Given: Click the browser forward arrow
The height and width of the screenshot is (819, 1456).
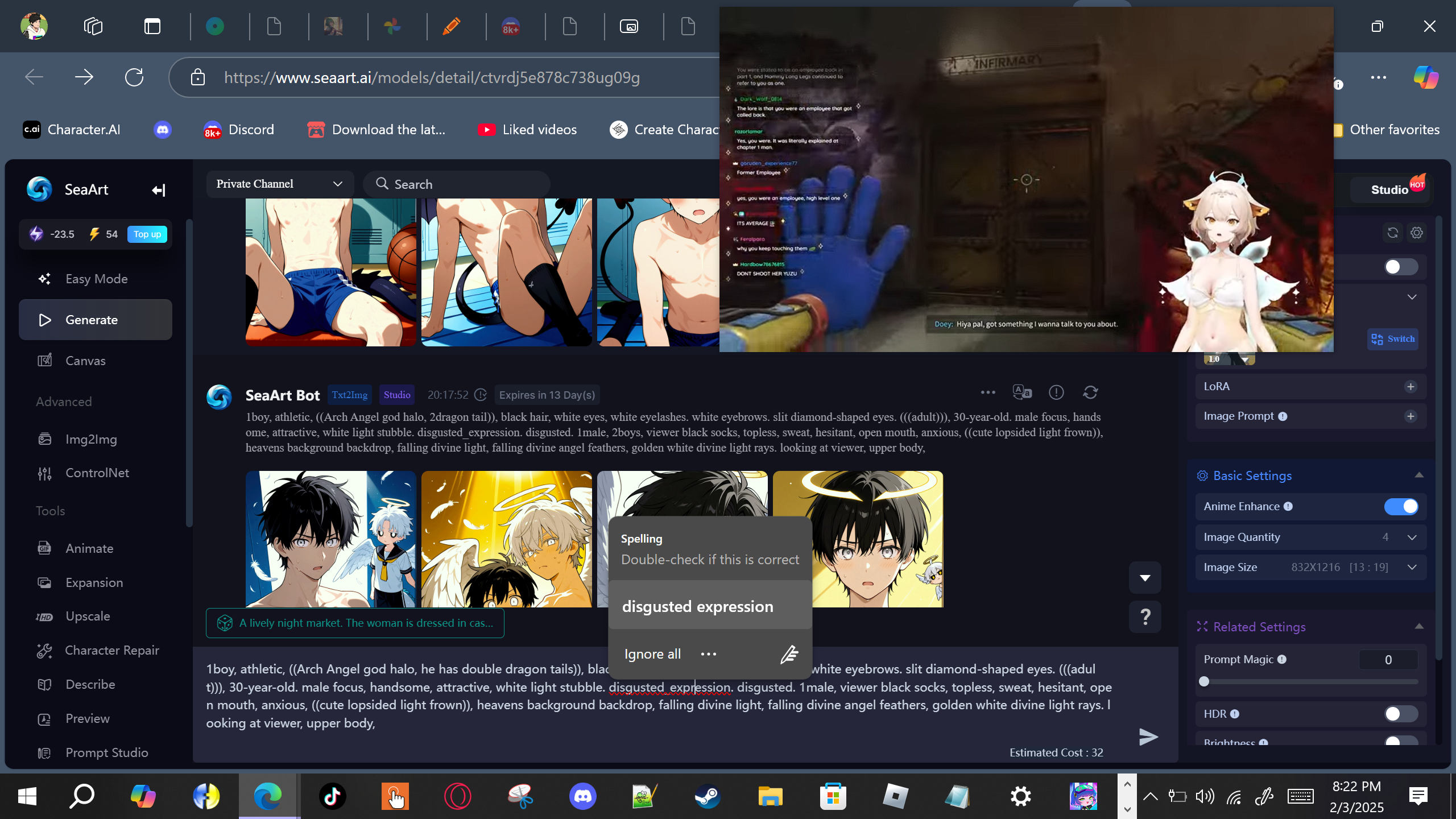Looking at the screenshot, I should pyautogui.click(x=84, y=77).
